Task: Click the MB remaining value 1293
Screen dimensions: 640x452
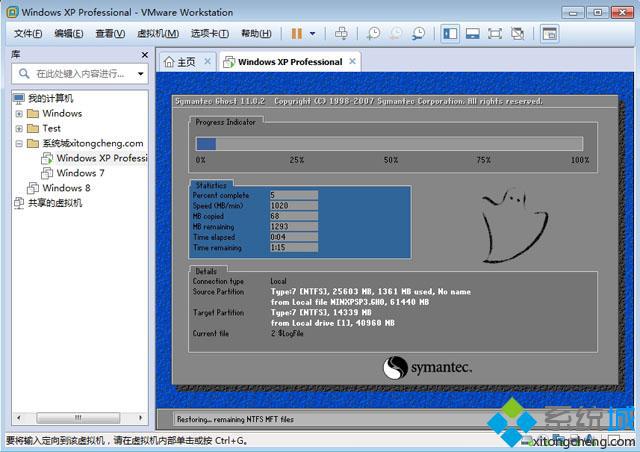Action: [294, 227]
